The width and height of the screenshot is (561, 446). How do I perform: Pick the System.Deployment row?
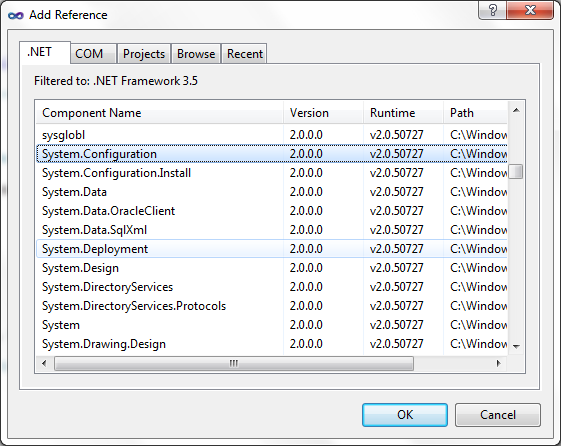point(272,249)
